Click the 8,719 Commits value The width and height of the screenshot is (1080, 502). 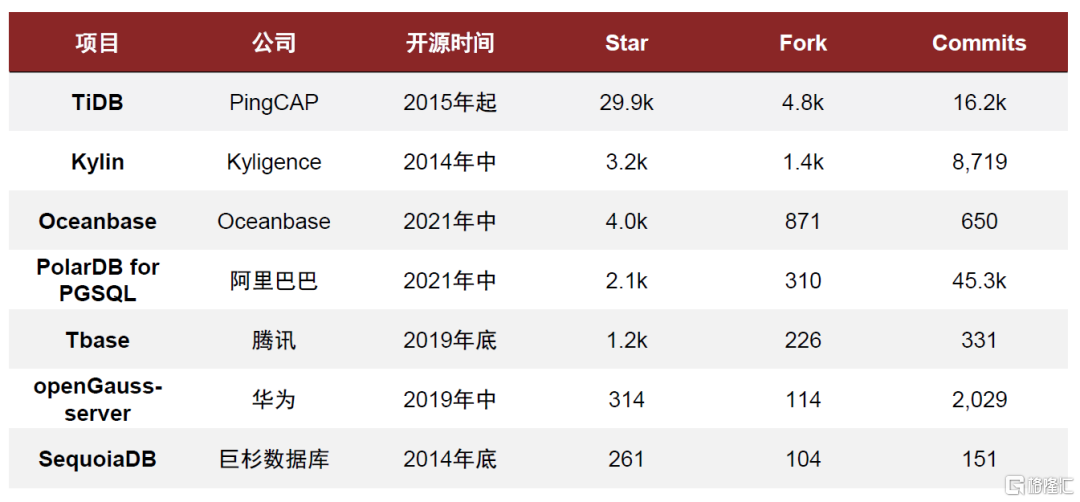[979, 162]
